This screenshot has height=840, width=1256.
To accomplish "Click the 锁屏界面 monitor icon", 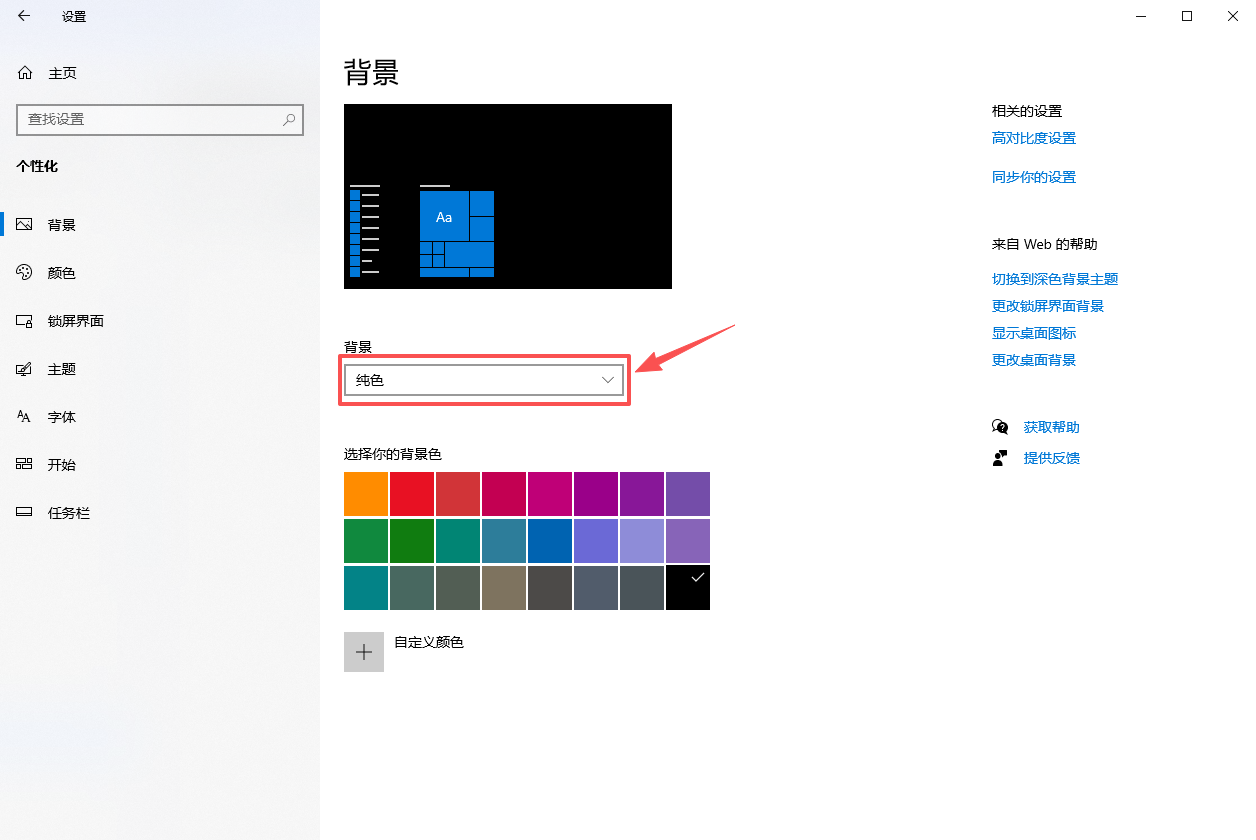I will [25, 321].
